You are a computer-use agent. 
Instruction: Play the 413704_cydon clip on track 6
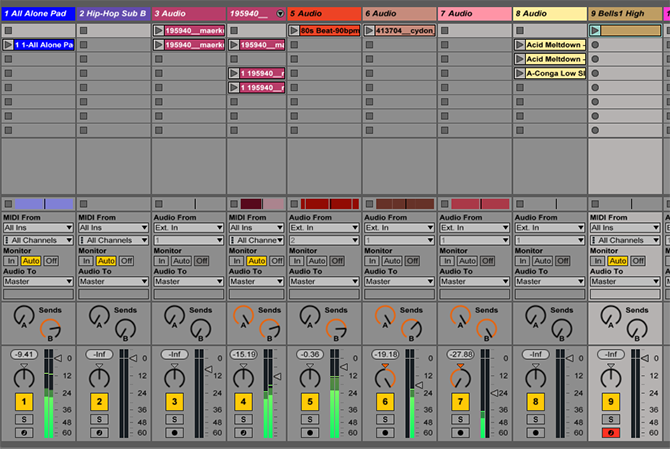click(369, 31)
